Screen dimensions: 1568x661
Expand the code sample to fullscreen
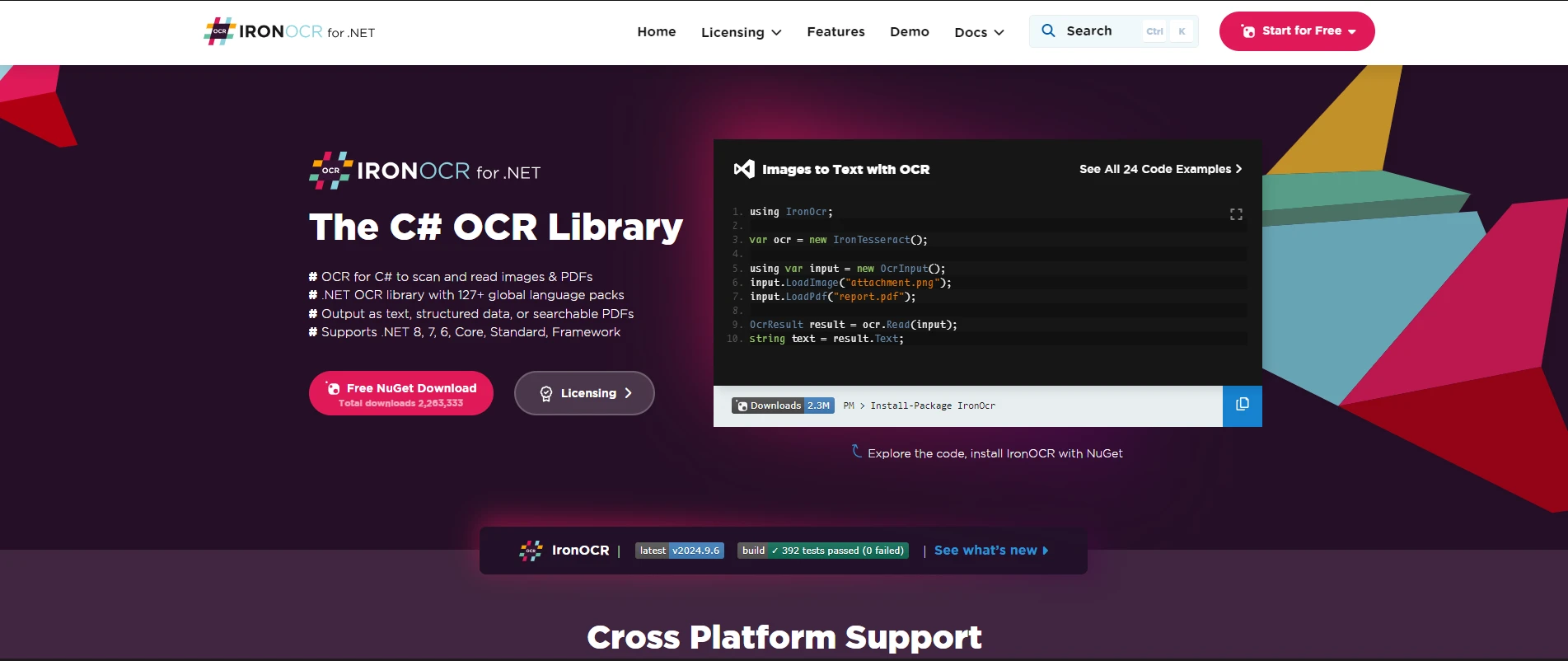1236,214
